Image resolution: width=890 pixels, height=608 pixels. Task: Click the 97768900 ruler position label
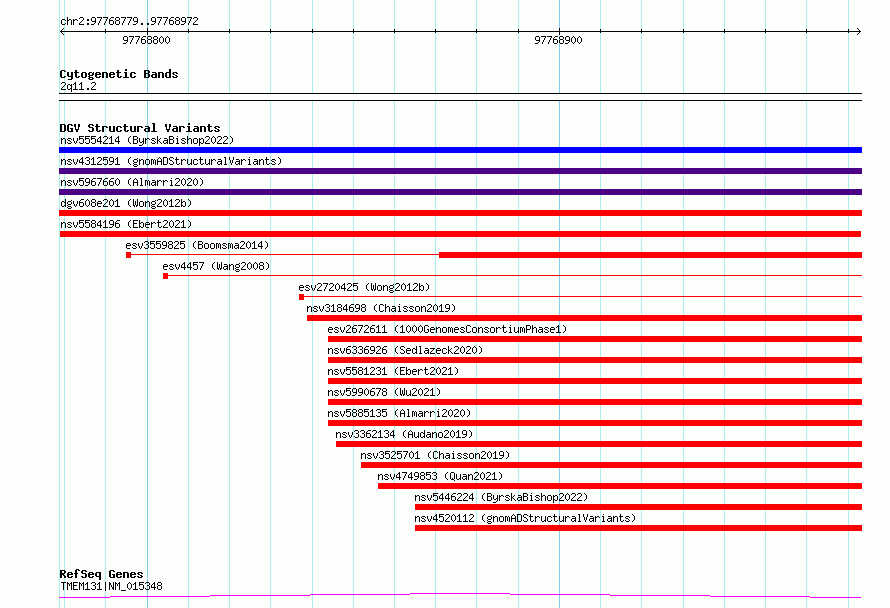pyautogui.click(x=559, y=40)
